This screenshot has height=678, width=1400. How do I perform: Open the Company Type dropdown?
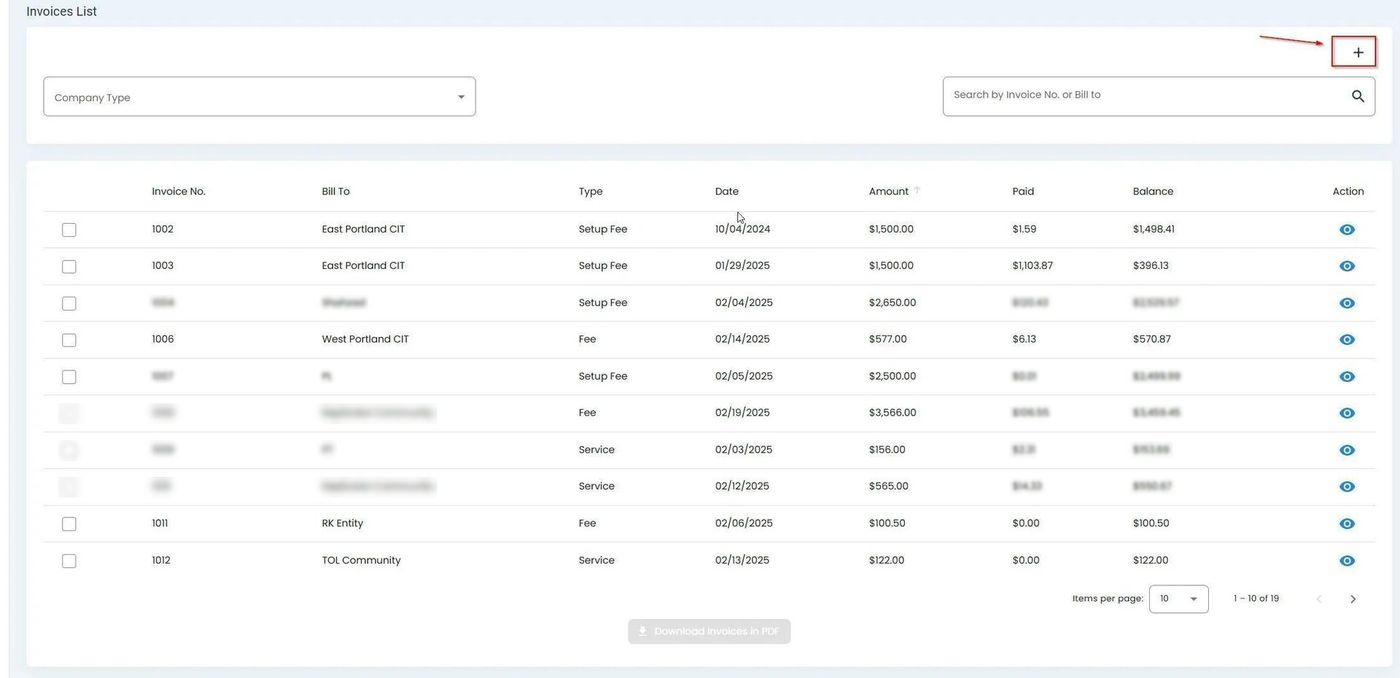point(259,97)
